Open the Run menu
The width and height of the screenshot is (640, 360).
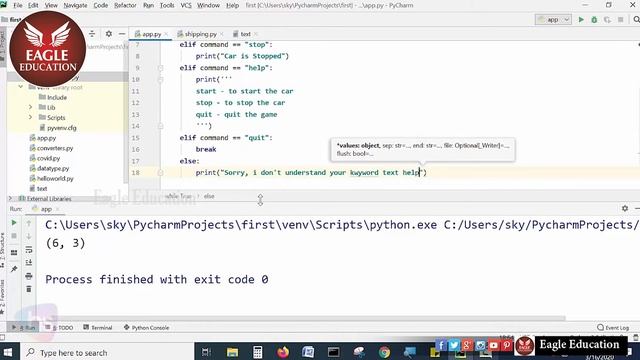149,5
